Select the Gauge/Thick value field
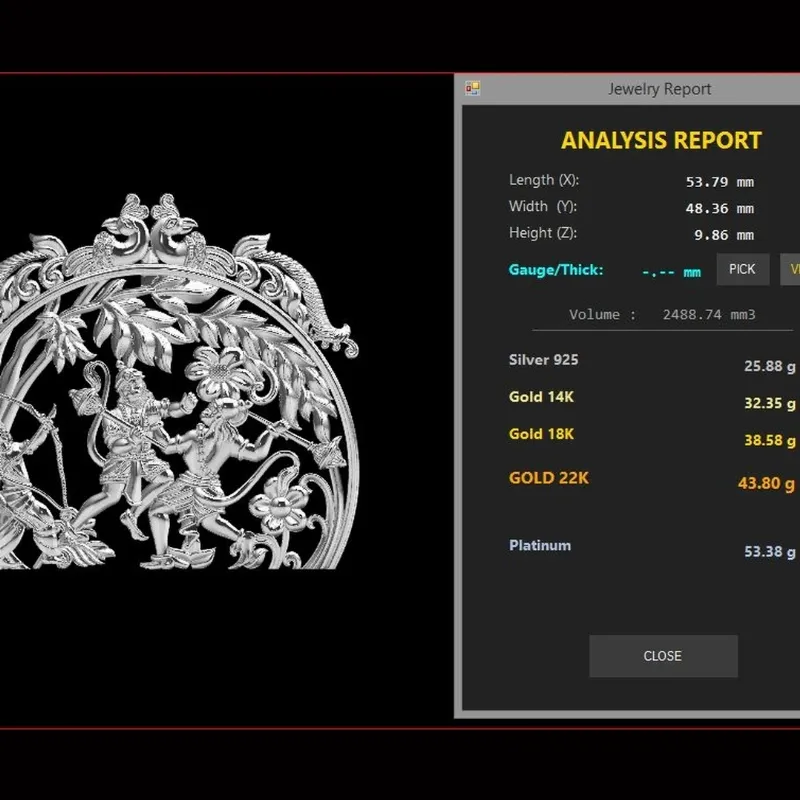The width and height of the screenshot is (800, 800). tap(671, 272)
